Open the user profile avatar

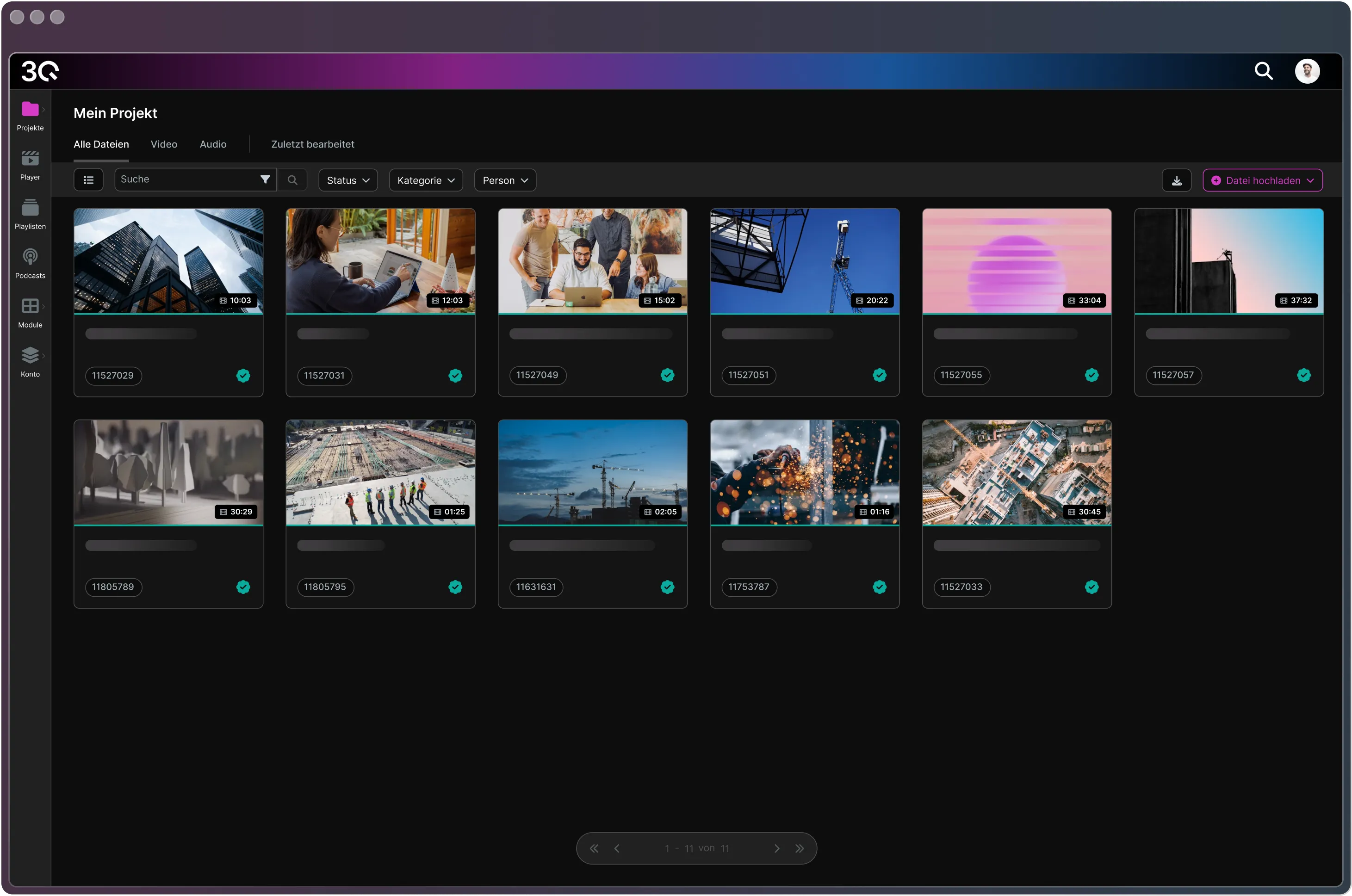pos(1307,71)
